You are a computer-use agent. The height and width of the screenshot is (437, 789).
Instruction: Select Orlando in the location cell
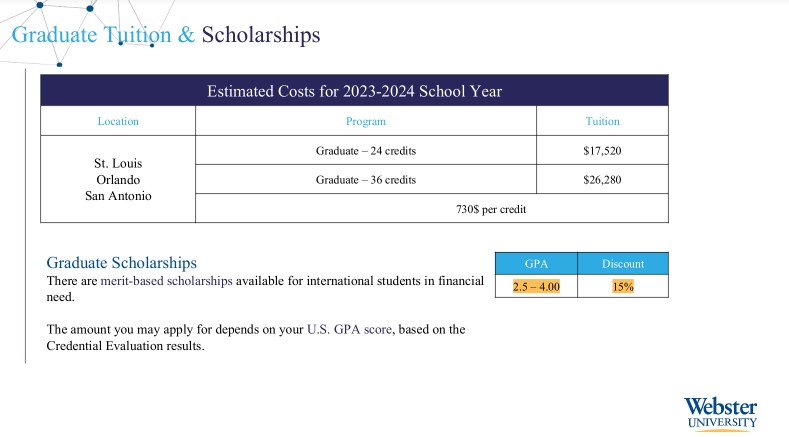[118, 179]
